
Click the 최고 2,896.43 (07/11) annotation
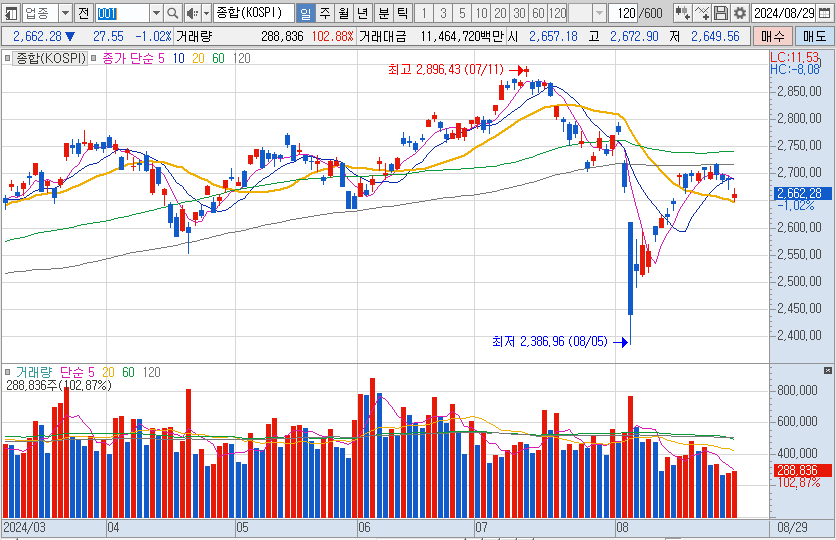(446, 70)
